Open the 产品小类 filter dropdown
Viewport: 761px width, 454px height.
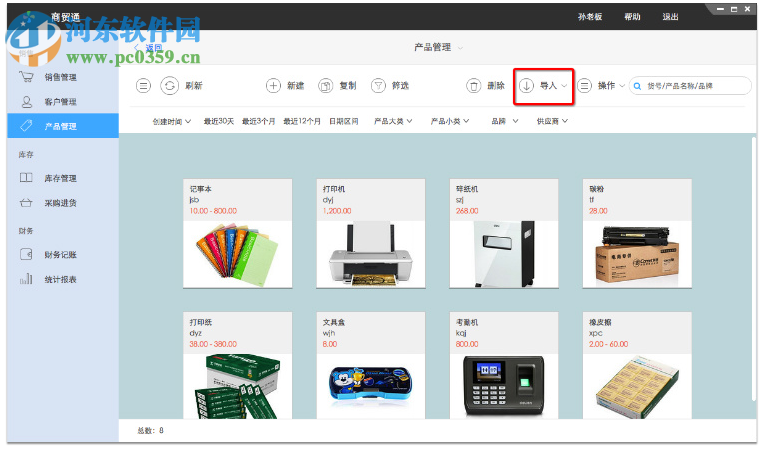pos(449,121)
